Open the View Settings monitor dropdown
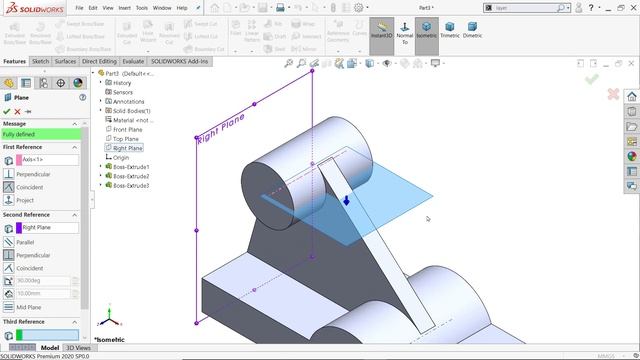The width and height of the screenshot is (640, 360). 437,63
